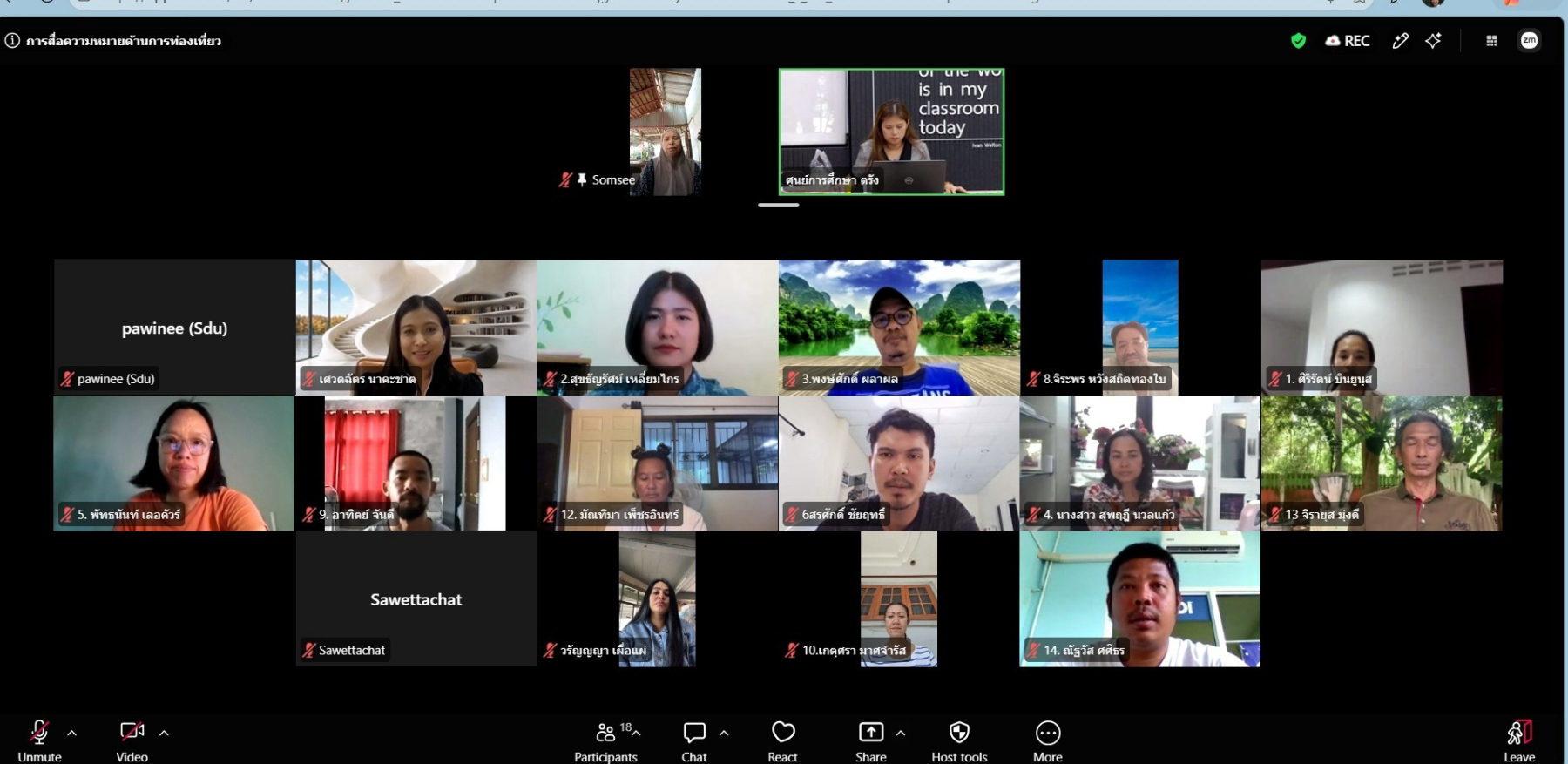
Task: Select the pawinee (Sdu) participant tile
Action: pos(174,328)
